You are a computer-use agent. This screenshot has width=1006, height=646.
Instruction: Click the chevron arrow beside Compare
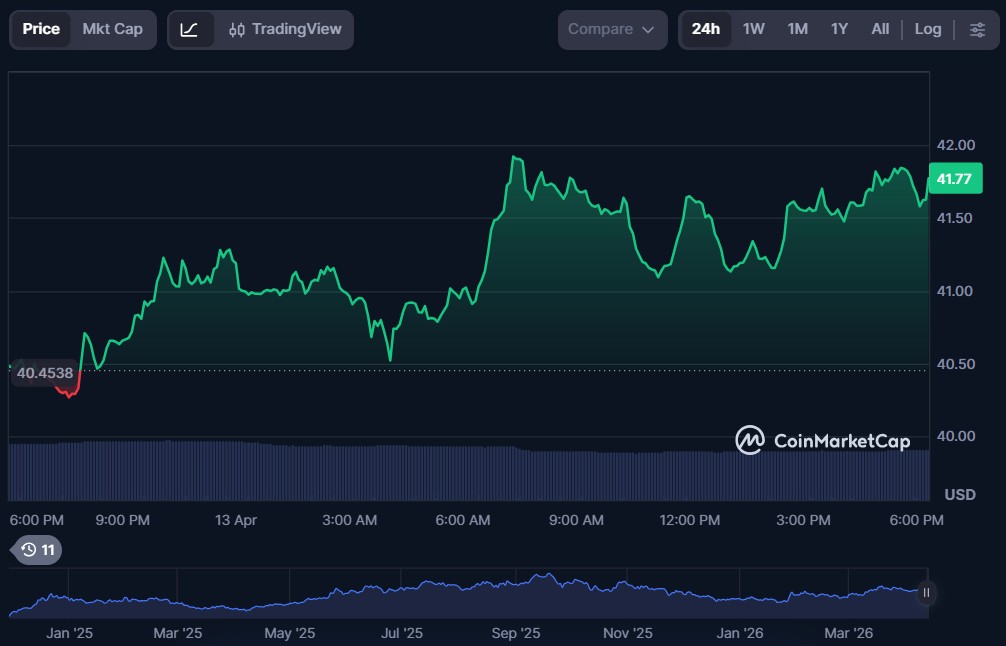(648, 30)
